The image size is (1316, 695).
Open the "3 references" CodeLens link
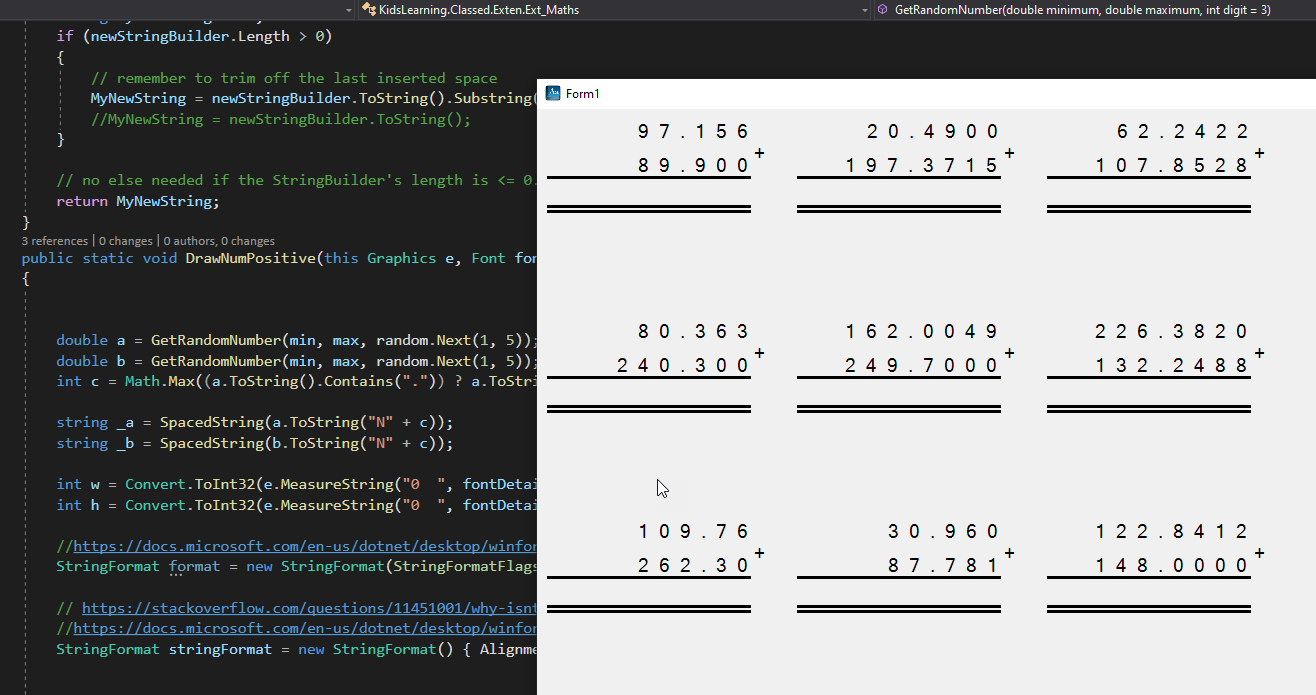(55, 241)
